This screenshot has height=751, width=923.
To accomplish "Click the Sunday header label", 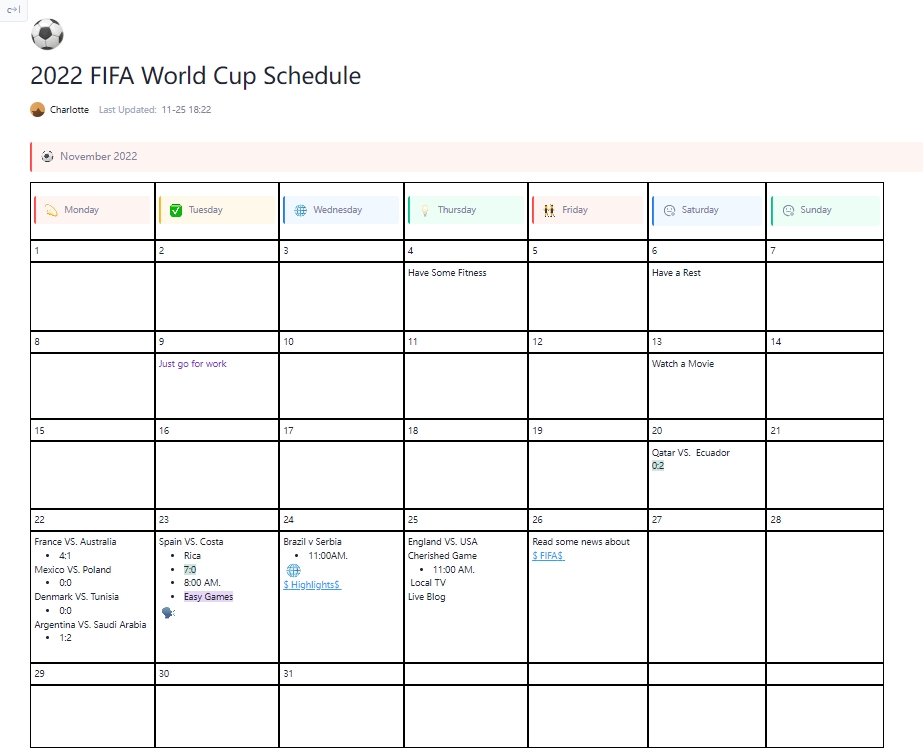I will coord(815,210).
